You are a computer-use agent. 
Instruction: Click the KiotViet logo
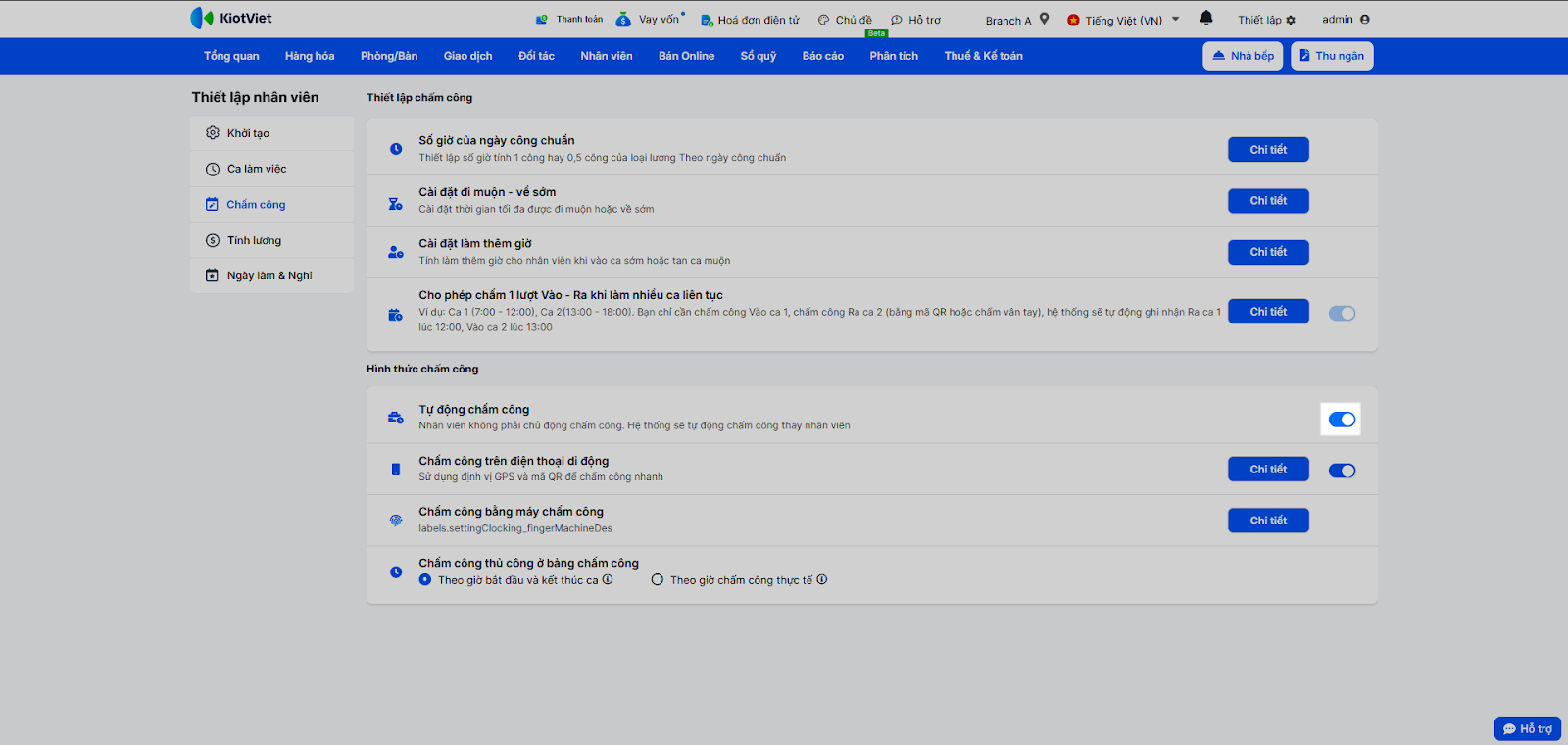pyautogui.click(x=231, y=18)
